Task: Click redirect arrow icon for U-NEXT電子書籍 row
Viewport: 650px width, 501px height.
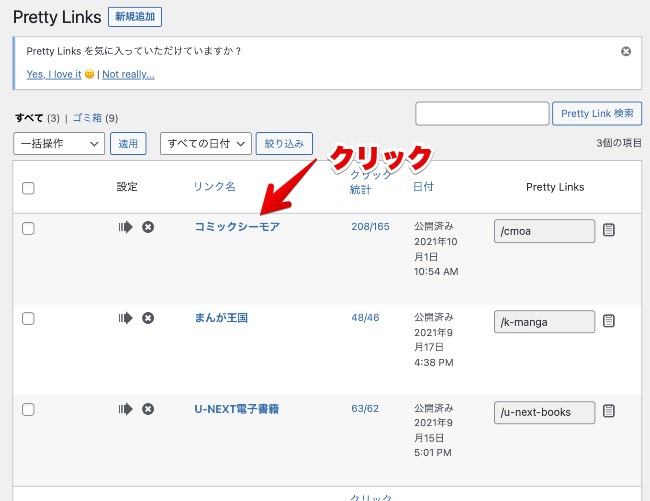Action: 125,409
